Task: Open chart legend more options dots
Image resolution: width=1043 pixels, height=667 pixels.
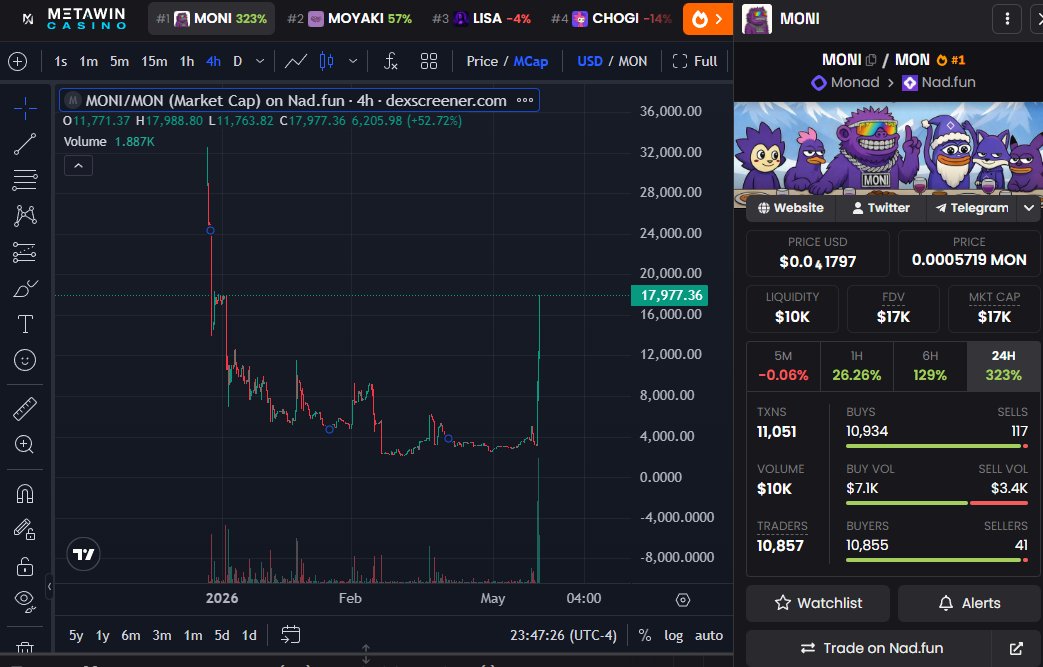Action: pos(525,100)
